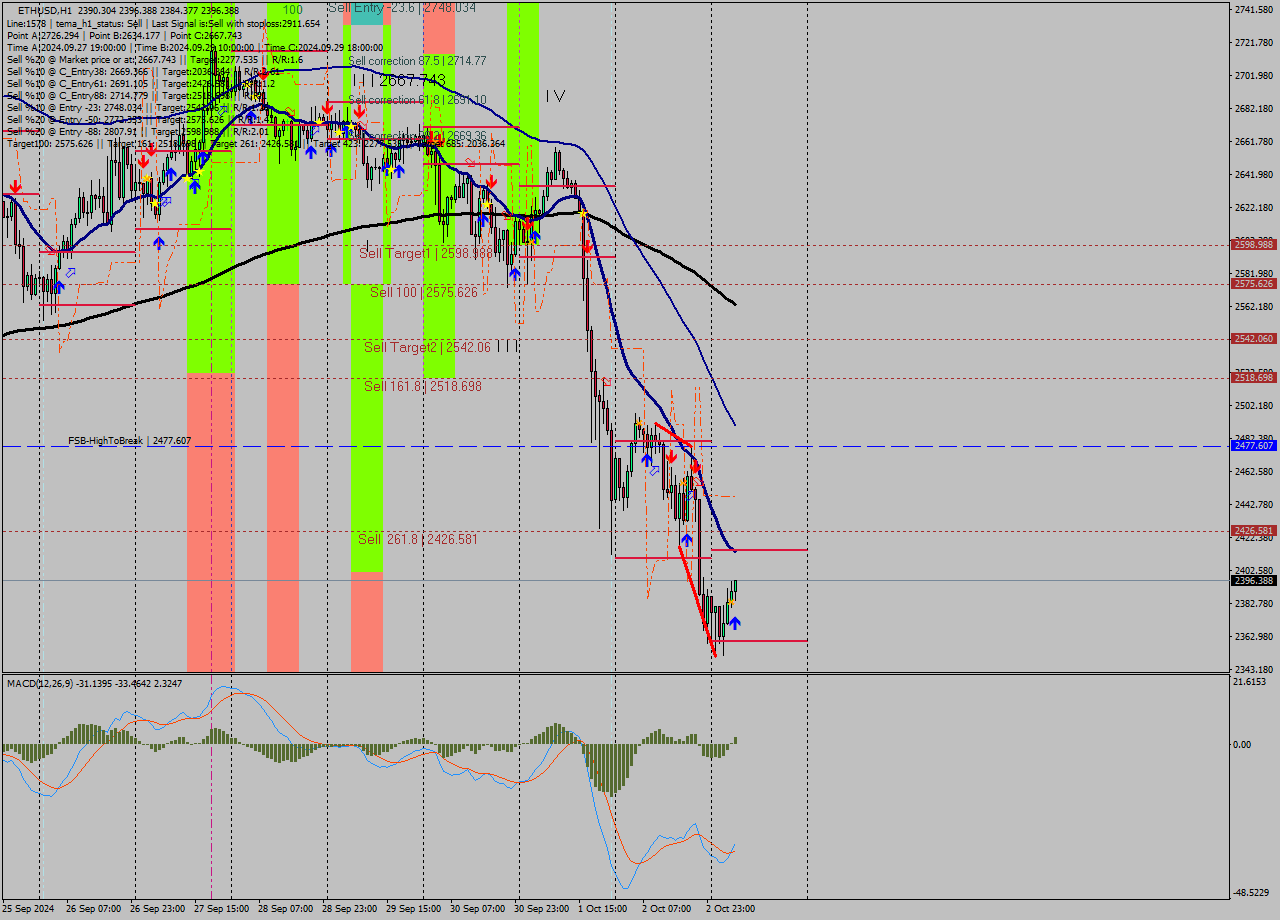Click the 2343.180 price scale value
This screenshot has height=920, width=1280.
coord(1254,670)
